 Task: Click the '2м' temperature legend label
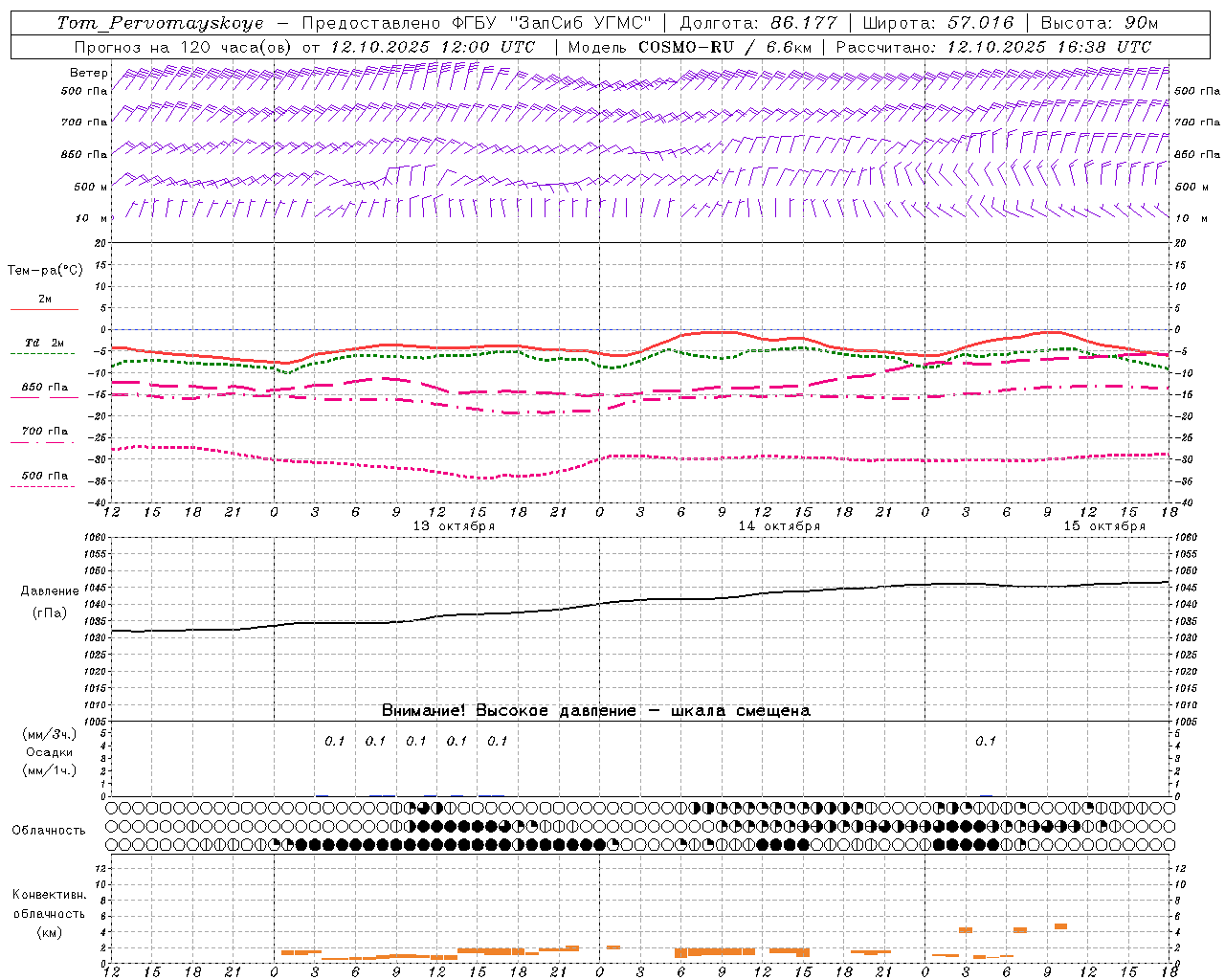click(45, 299)
